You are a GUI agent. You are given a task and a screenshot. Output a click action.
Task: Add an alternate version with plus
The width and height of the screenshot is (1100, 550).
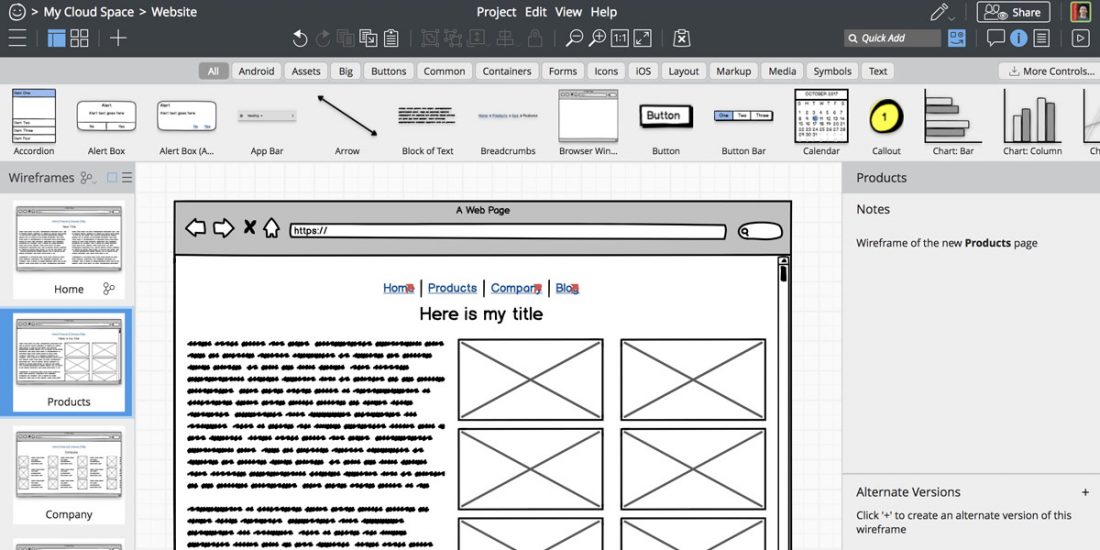pyautogui.click(x=1085, y=492)
